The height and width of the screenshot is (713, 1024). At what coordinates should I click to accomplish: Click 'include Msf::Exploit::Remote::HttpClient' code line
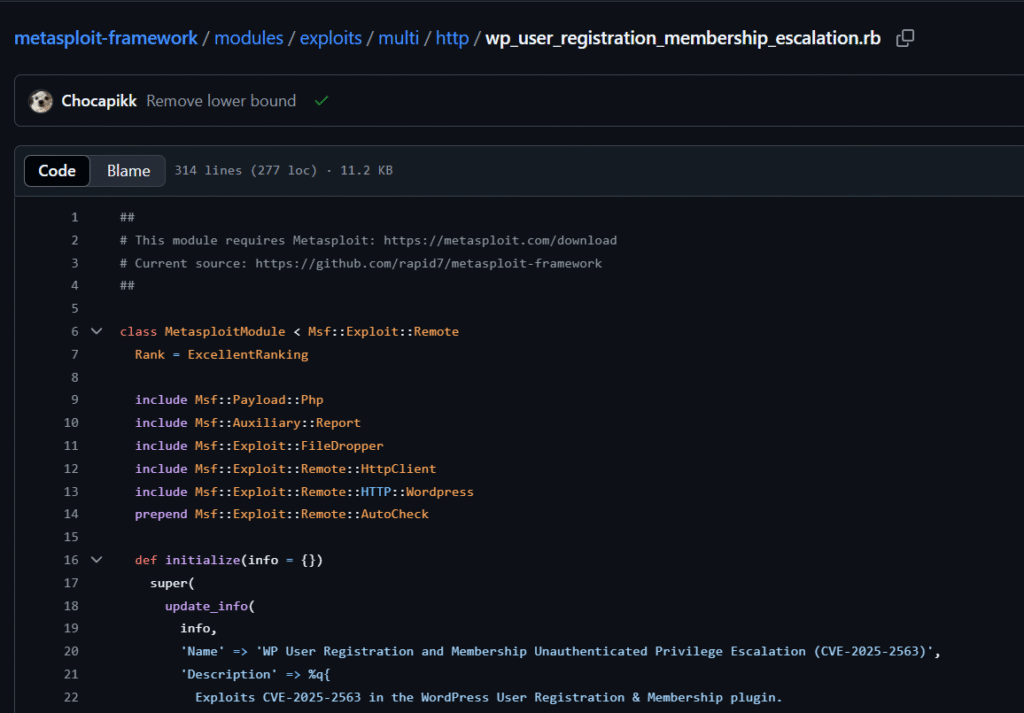[x=285, y=469]
